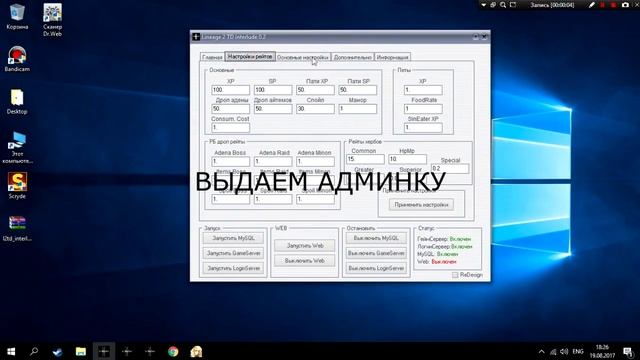
Task: Take screenshot with Bandicam camera icon
Action: coord(625,5)
